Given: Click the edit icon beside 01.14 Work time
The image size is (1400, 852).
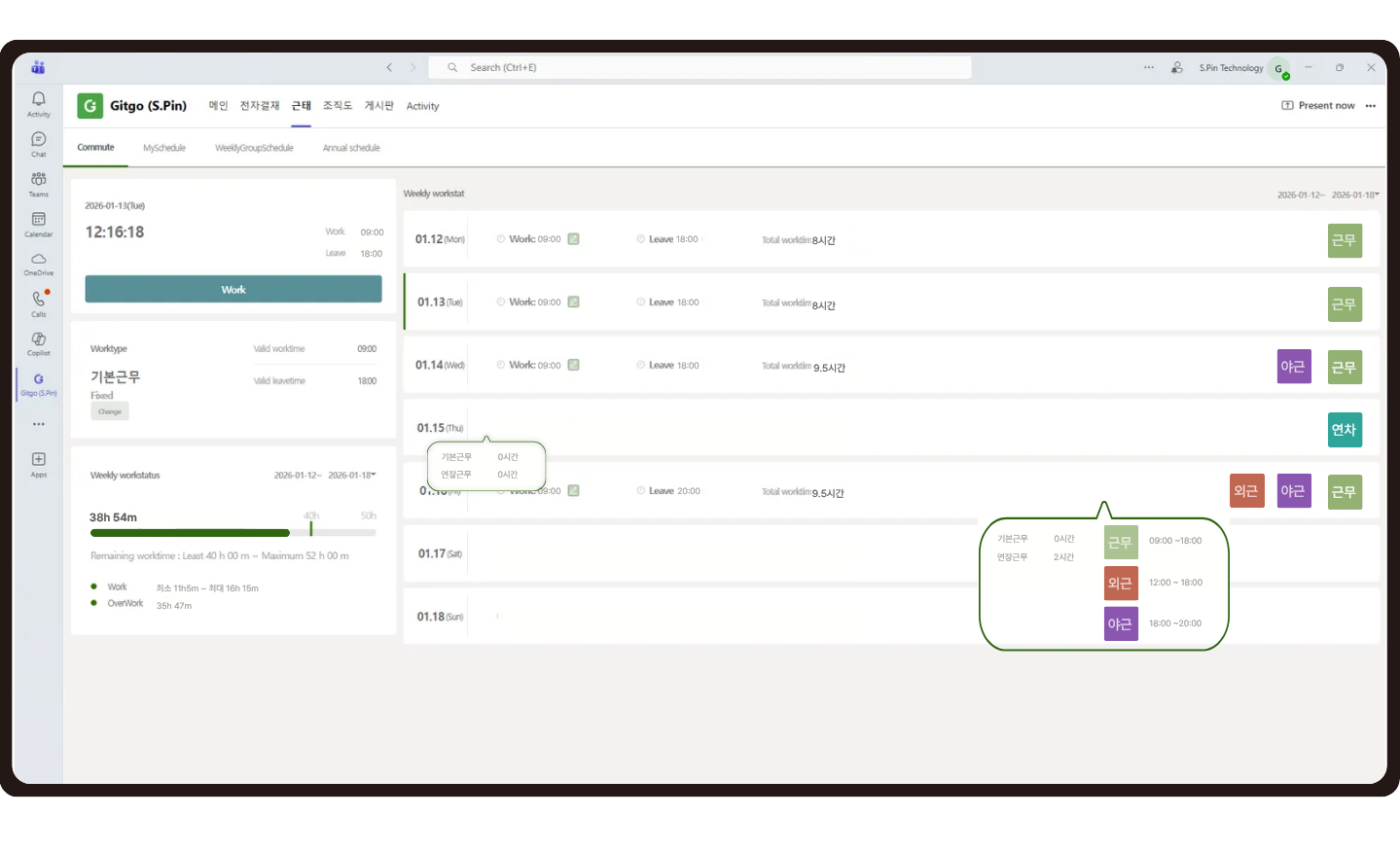Looking at the screenshot, I should click(x=574, y=365).
